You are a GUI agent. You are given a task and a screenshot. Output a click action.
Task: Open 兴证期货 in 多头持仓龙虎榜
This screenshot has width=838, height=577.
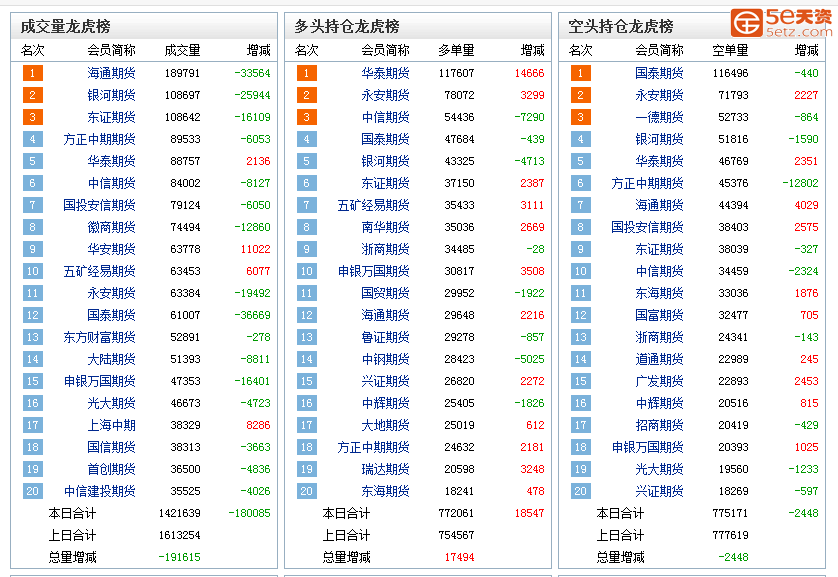(385, 381)
